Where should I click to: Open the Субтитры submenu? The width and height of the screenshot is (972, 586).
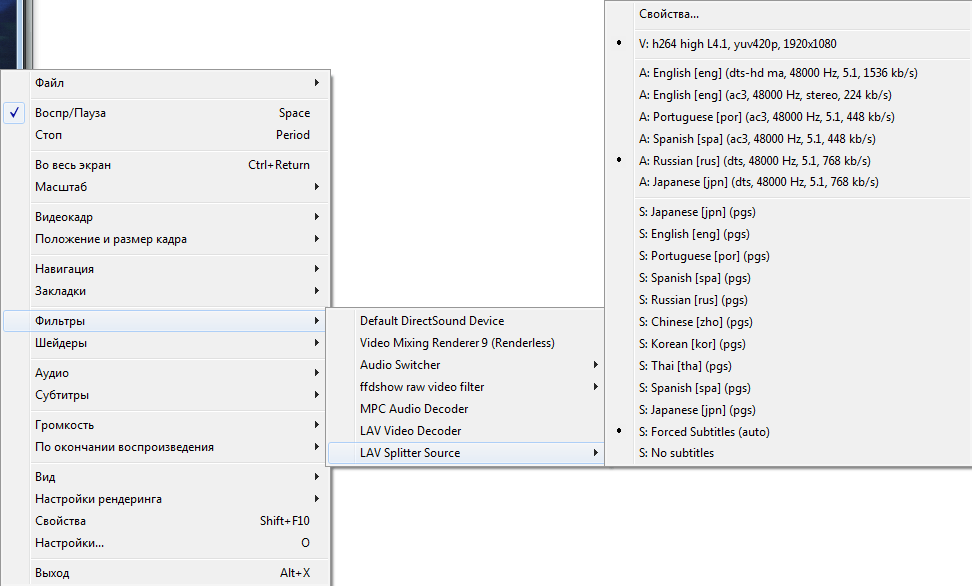click(x=62, y=395)
